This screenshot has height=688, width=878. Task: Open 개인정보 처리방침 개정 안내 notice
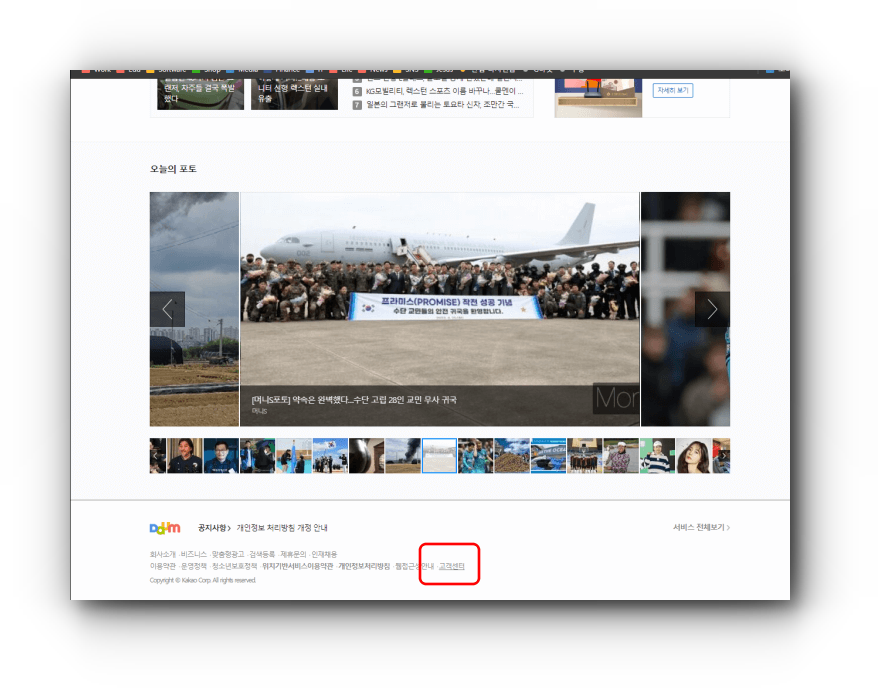282,528
